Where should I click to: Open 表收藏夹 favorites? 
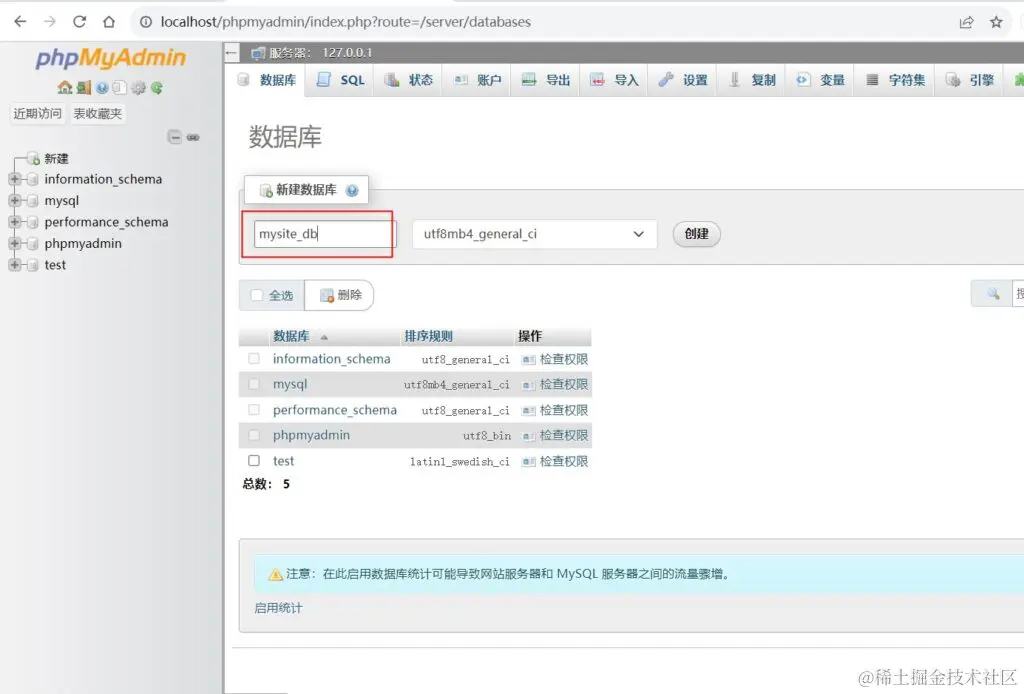coord(97,114)
